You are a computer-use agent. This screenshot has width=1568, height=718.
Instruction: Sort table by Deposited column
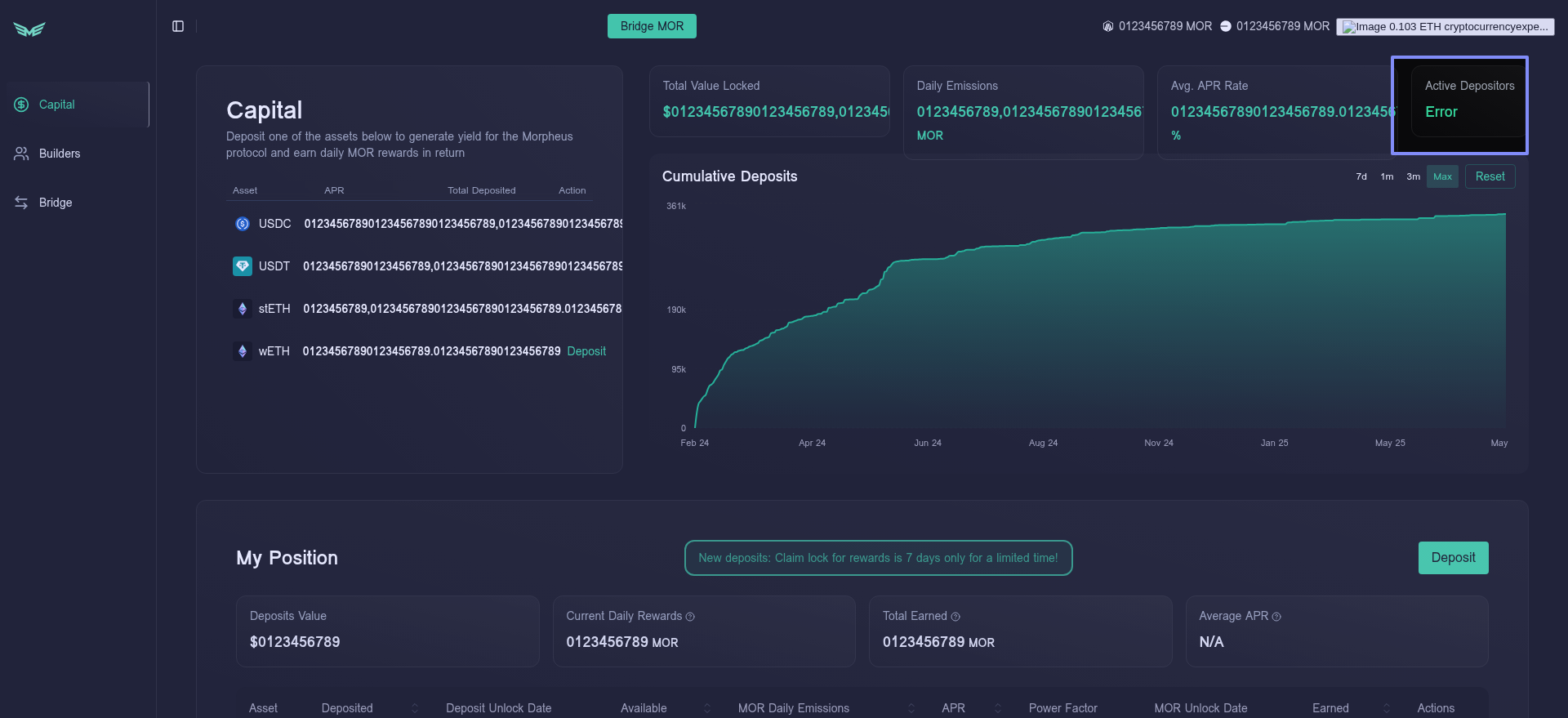(415, 708)
